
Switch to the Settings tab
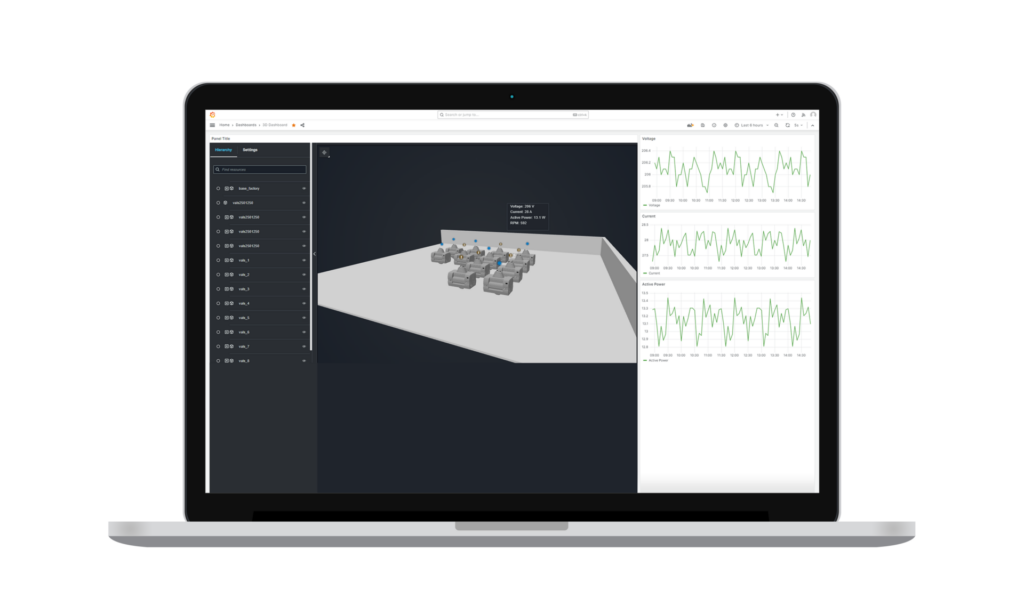click(x=250, y=149)
